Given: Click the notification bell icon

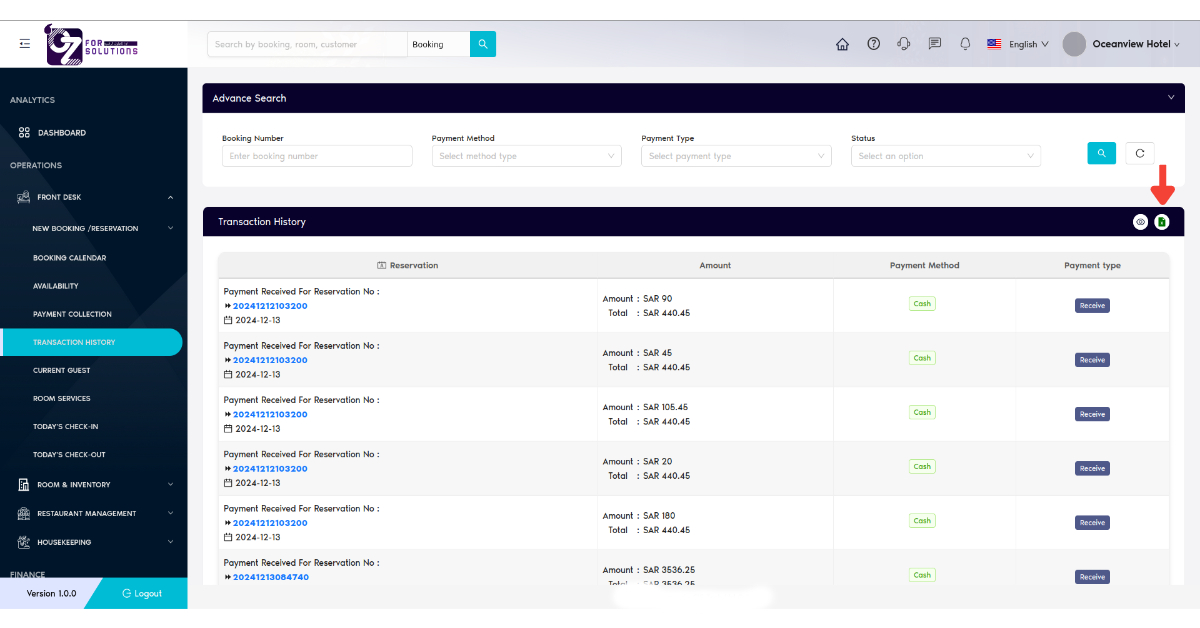Looking at the screenshot, I should (965, 44).
